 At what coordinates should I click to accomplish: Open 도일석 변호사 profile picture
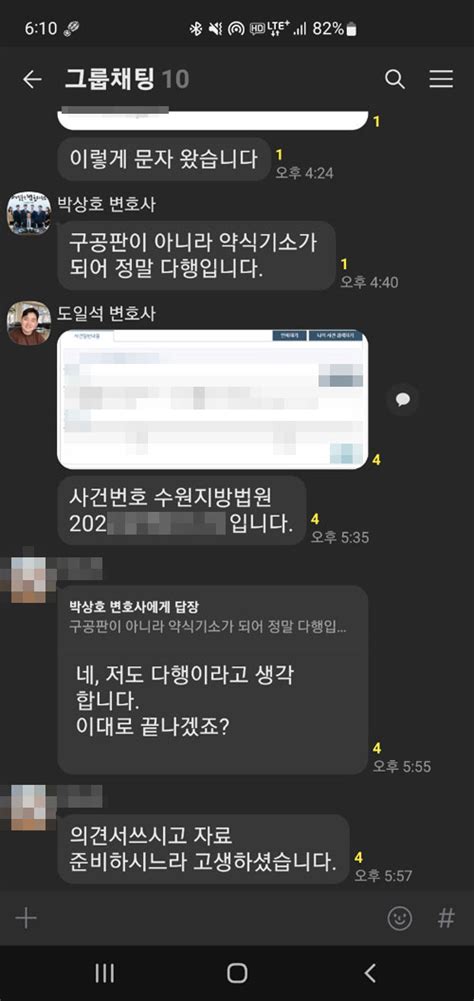pyautogui.click(x=29, y=323)
